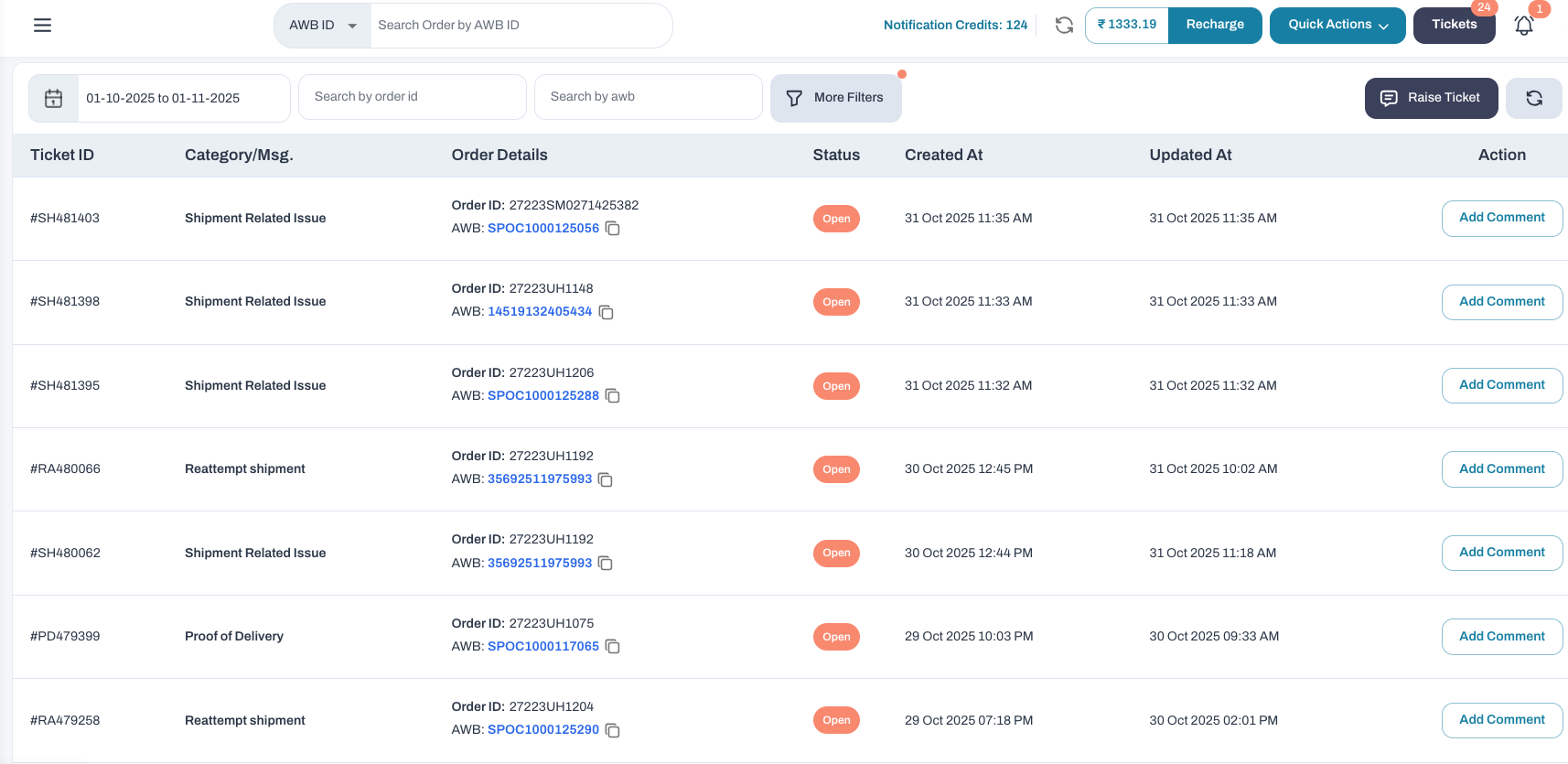Open AWB link SPOC1000125288
Image resolution: width=1568 pixels, height=764 pixels.
pos(542,396)
